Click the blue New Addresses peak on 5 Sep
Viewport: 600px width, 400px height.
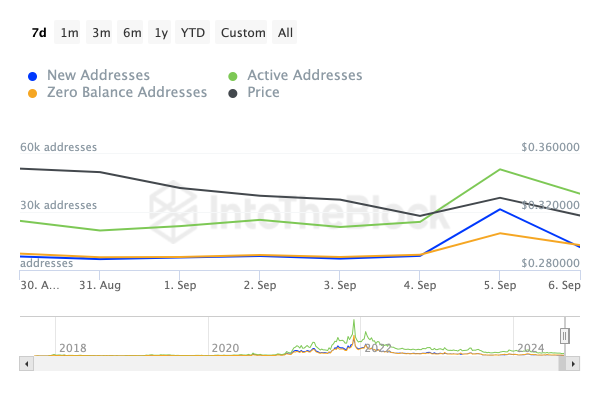(x=499, y=209)
